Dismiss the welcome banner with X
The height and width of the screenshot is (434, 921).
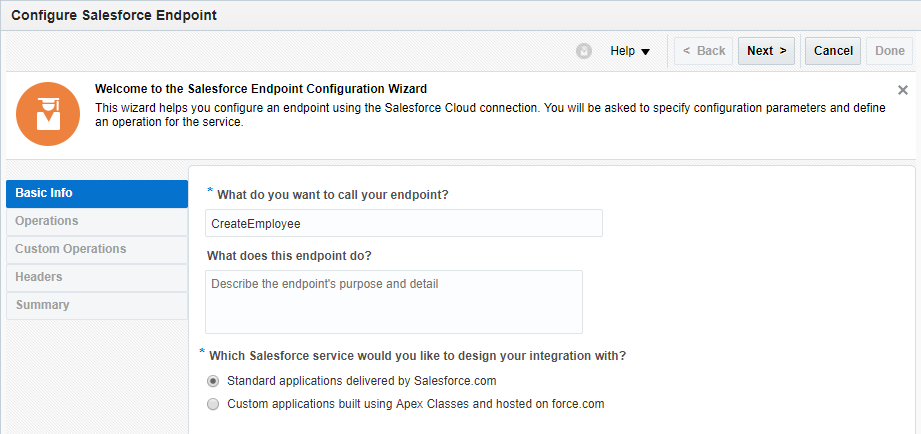coord(903,90)
